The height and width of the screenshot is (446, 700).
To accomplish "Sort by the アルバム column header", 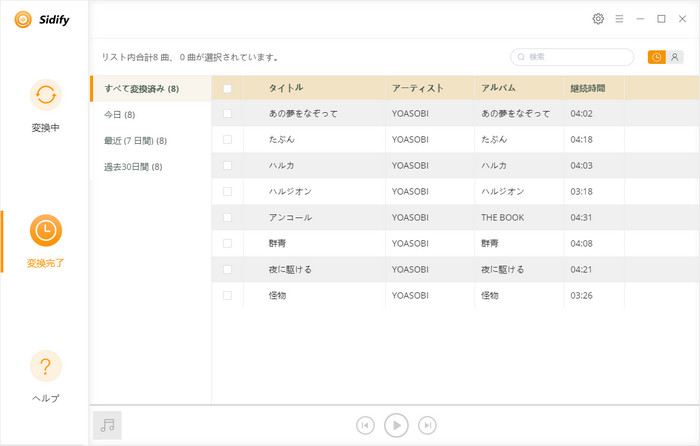I will tap(498, 88).
